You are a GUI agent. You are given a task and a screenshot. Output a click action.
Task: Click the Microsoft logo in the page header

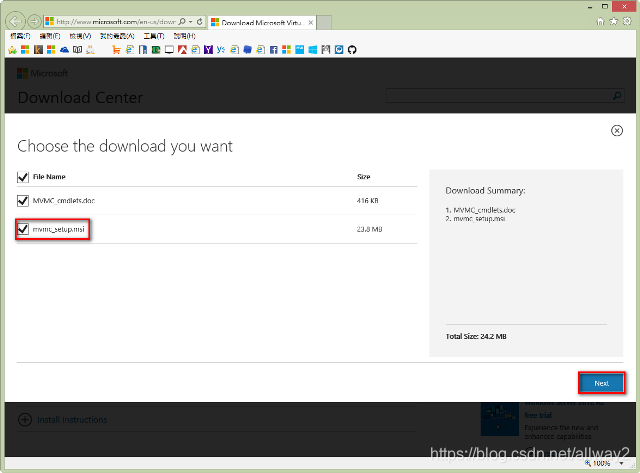point(42,73)
